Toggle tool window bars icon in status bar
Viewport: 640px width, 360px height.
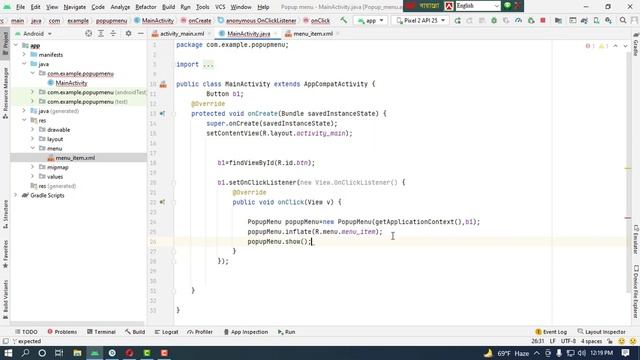click(5, 341)
